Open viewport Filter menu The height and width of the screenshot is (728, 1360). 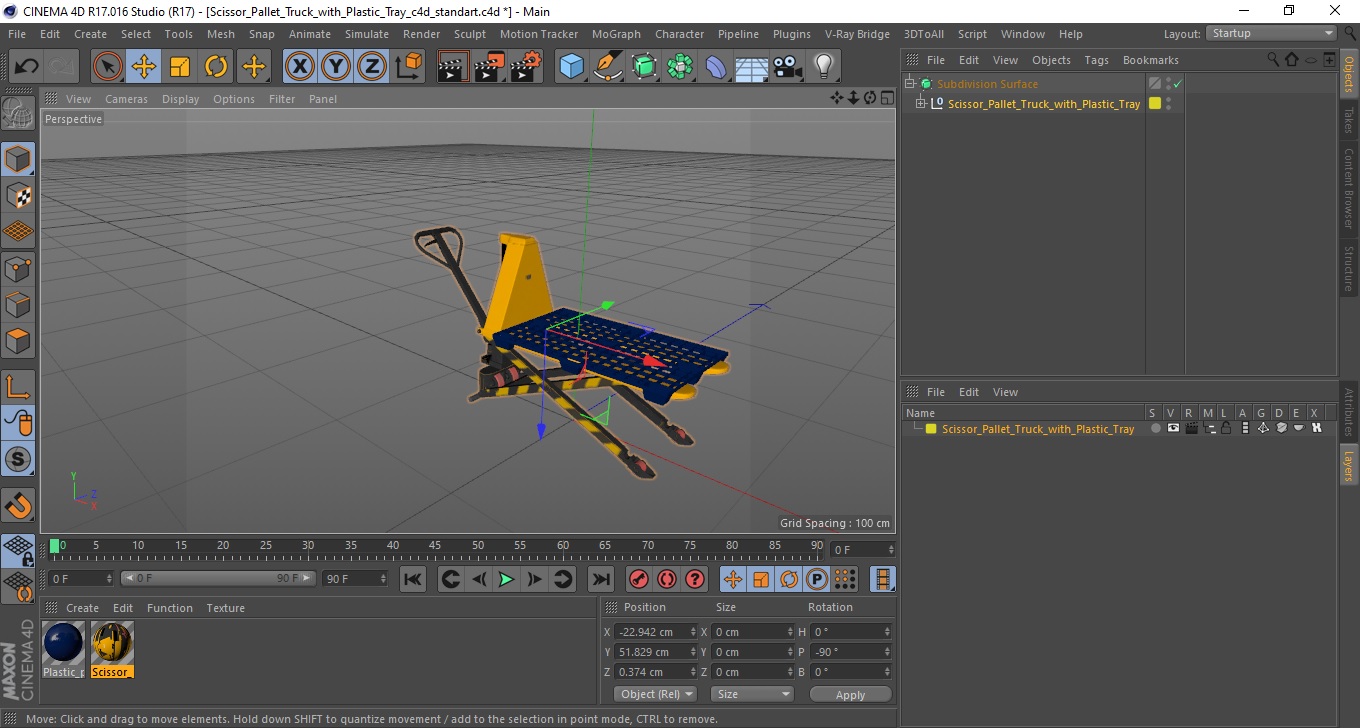(282, 99)
